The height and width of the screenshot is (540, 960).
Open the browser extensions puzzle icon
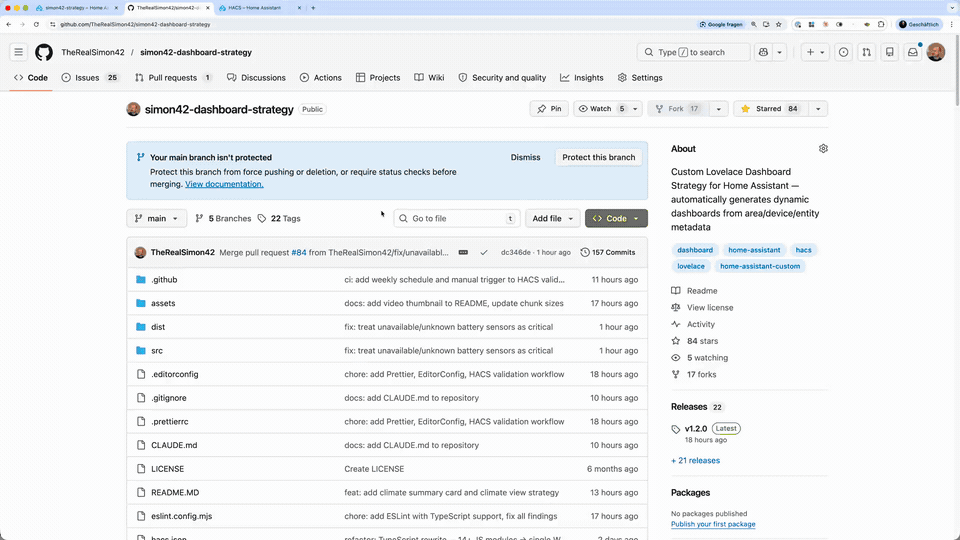[881, 24]
